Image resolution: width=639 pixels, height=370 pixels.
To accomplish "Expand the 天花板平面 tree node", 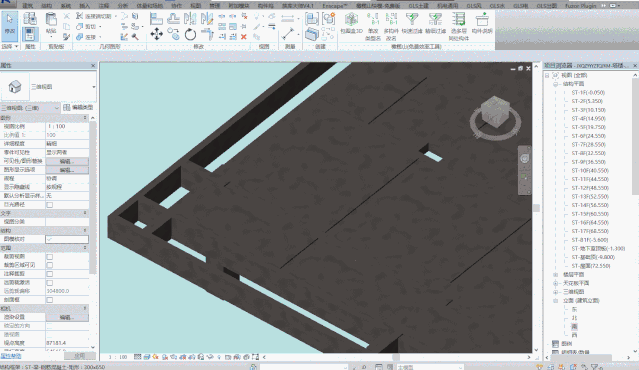I will coord(555,283).
